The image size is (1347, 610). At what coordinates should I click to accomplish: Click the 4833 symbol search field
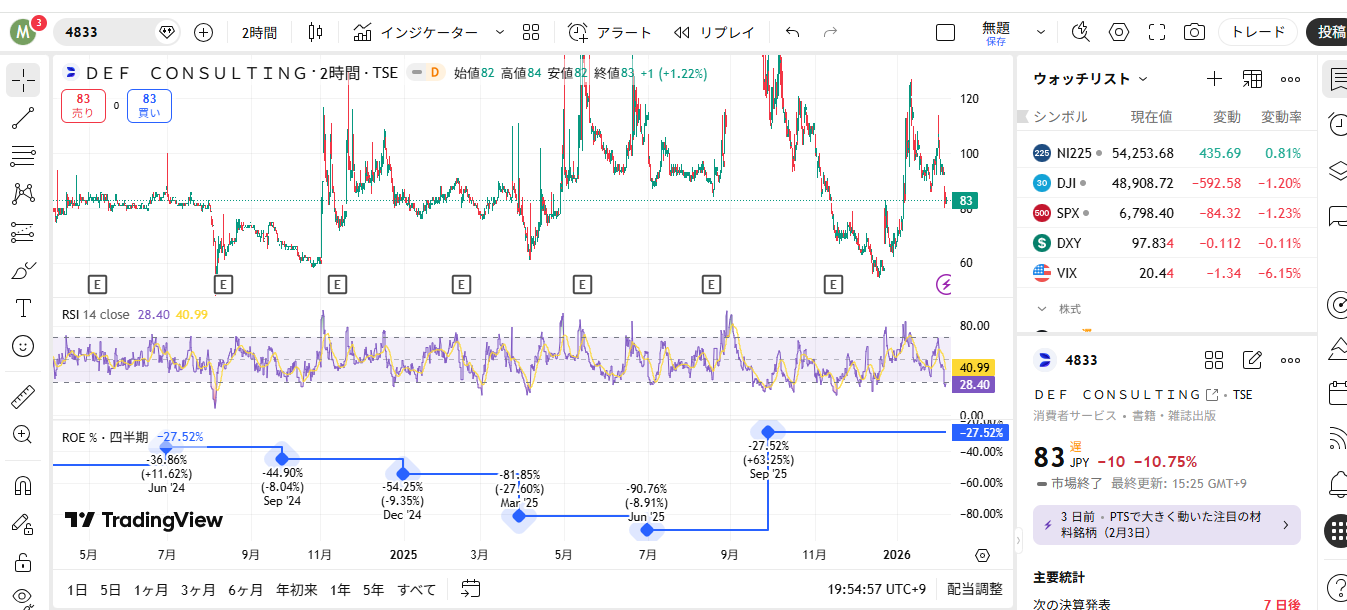[105, 32]
